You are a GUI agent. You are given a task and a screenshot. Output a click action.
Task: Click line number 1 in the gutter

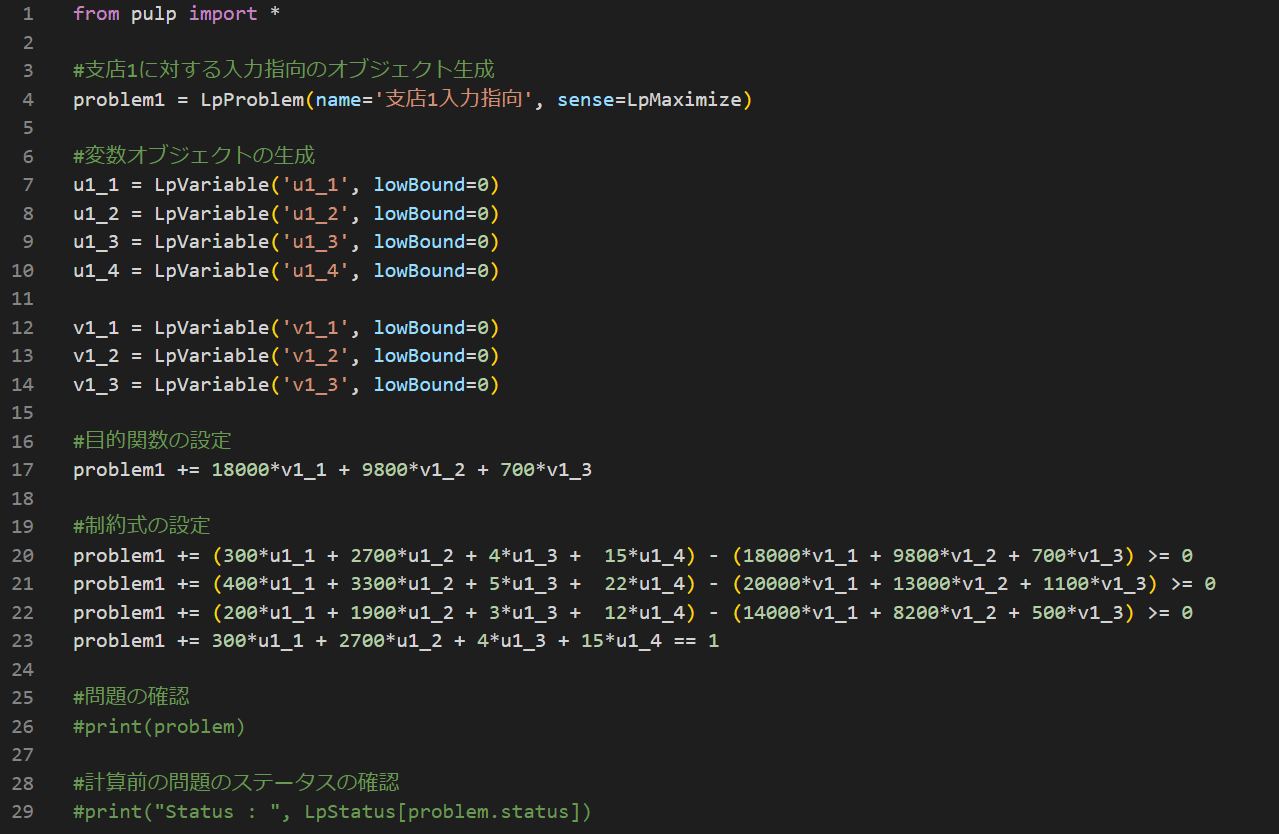coord(26,13)
